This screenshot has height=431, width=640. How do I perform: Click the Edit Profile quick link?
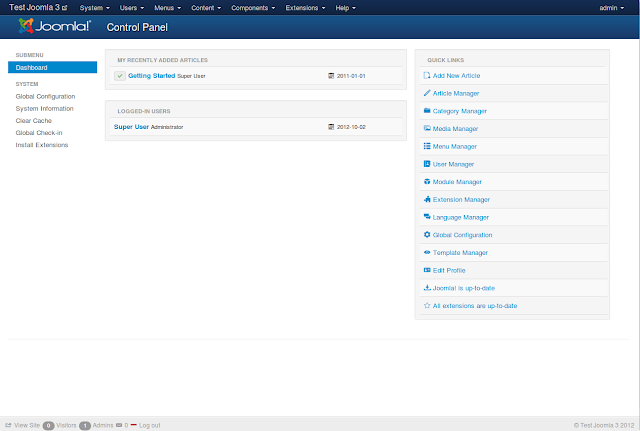tap(449, 270)
